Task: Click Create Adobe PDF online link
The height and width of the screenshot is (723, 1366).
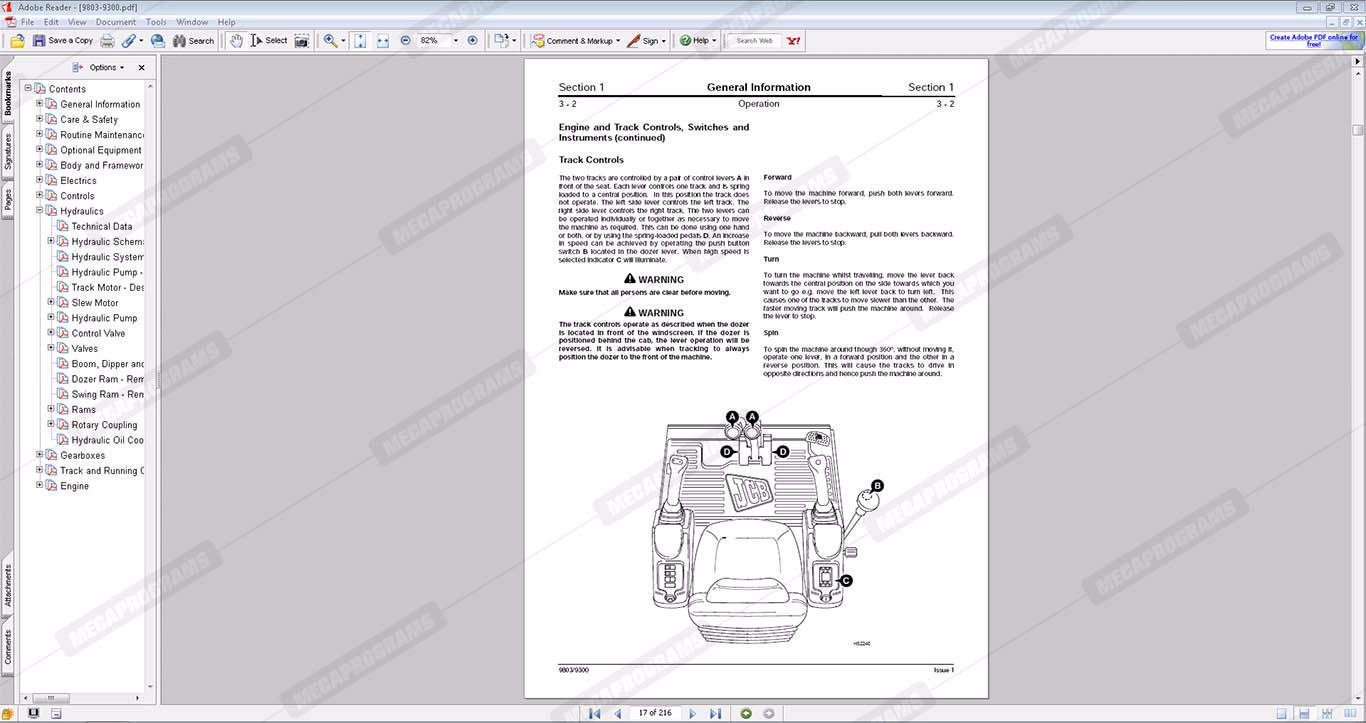Action: pyautogui.click(x=1314, y=41)
